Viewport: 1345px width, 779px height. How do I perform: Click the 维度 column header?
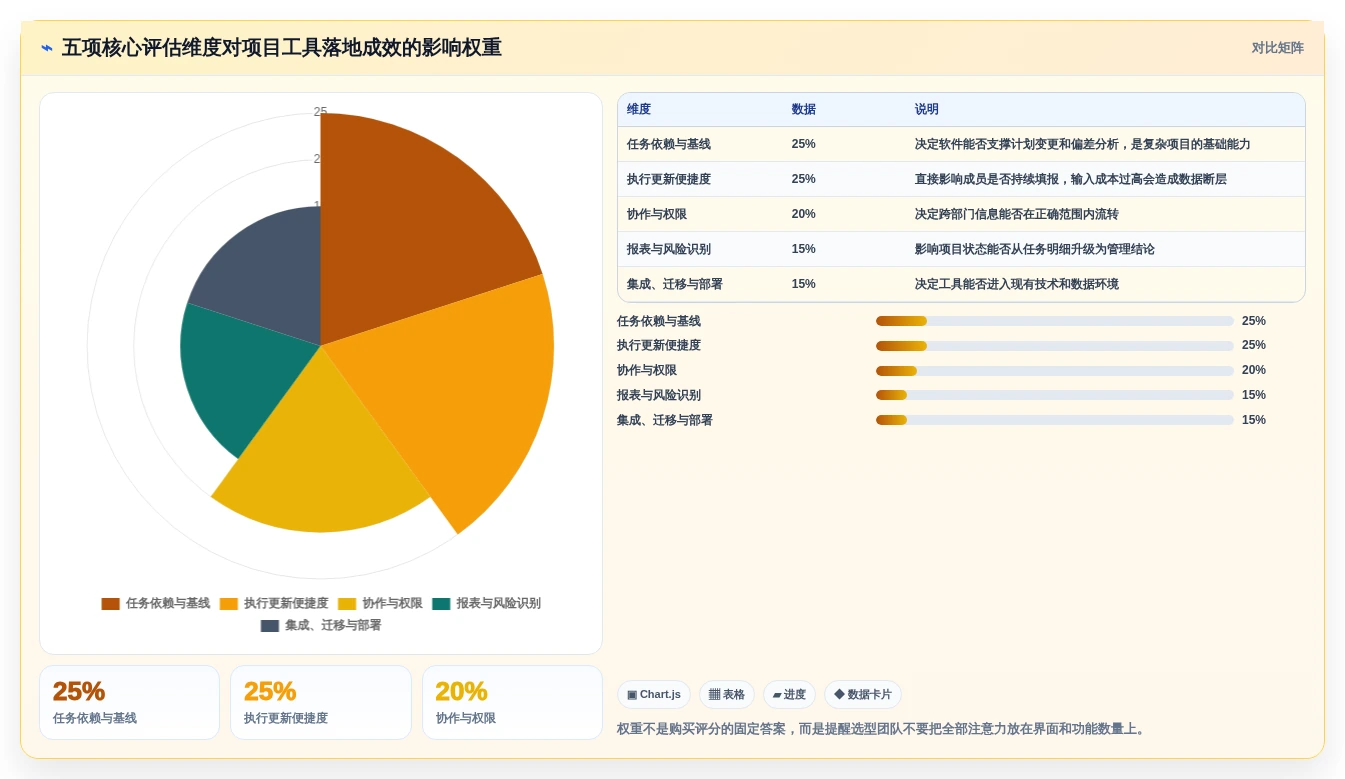pos(639,110)
